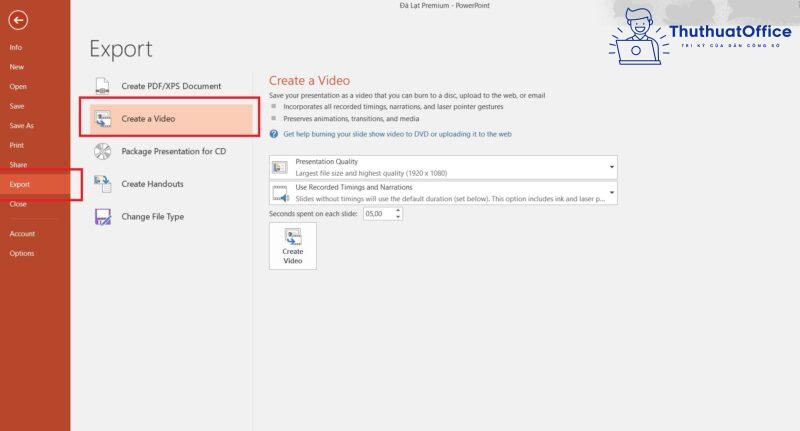Choose Open from the sidebar
Screen dimensions: 800x431
click(18, 87)
